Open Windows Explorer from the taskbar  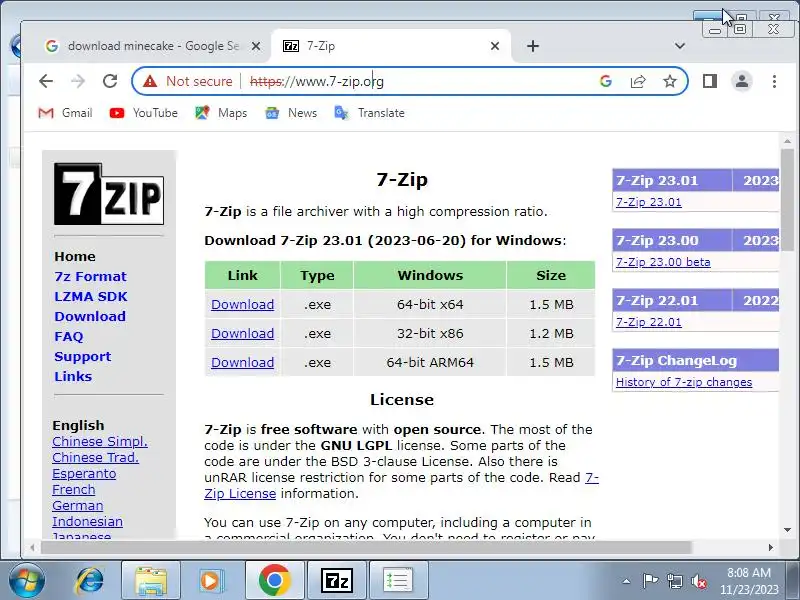pos(151,581)
